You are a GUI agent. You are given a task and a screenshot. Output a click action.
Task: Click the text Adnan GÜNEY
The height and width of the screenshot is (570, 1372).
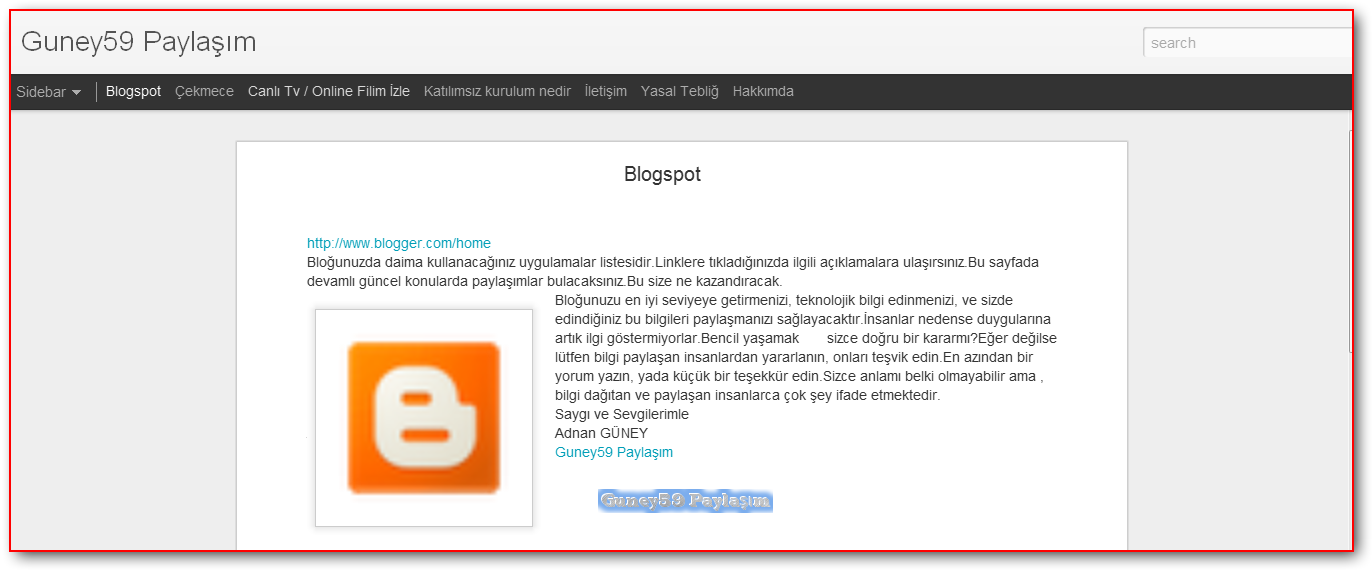pyautogui.click(x=601, y=433)
